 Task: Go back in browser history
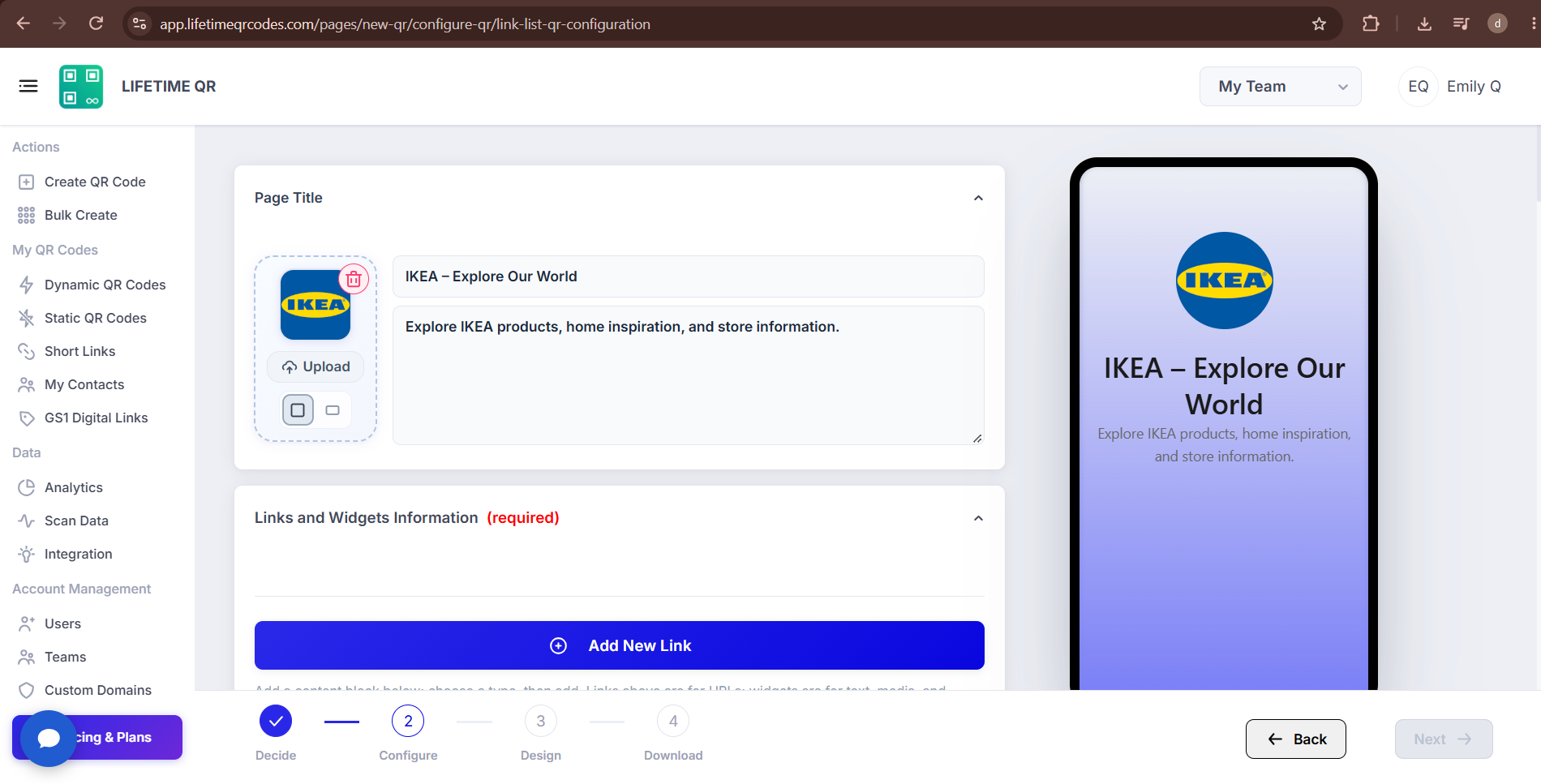tap(24, 24)
